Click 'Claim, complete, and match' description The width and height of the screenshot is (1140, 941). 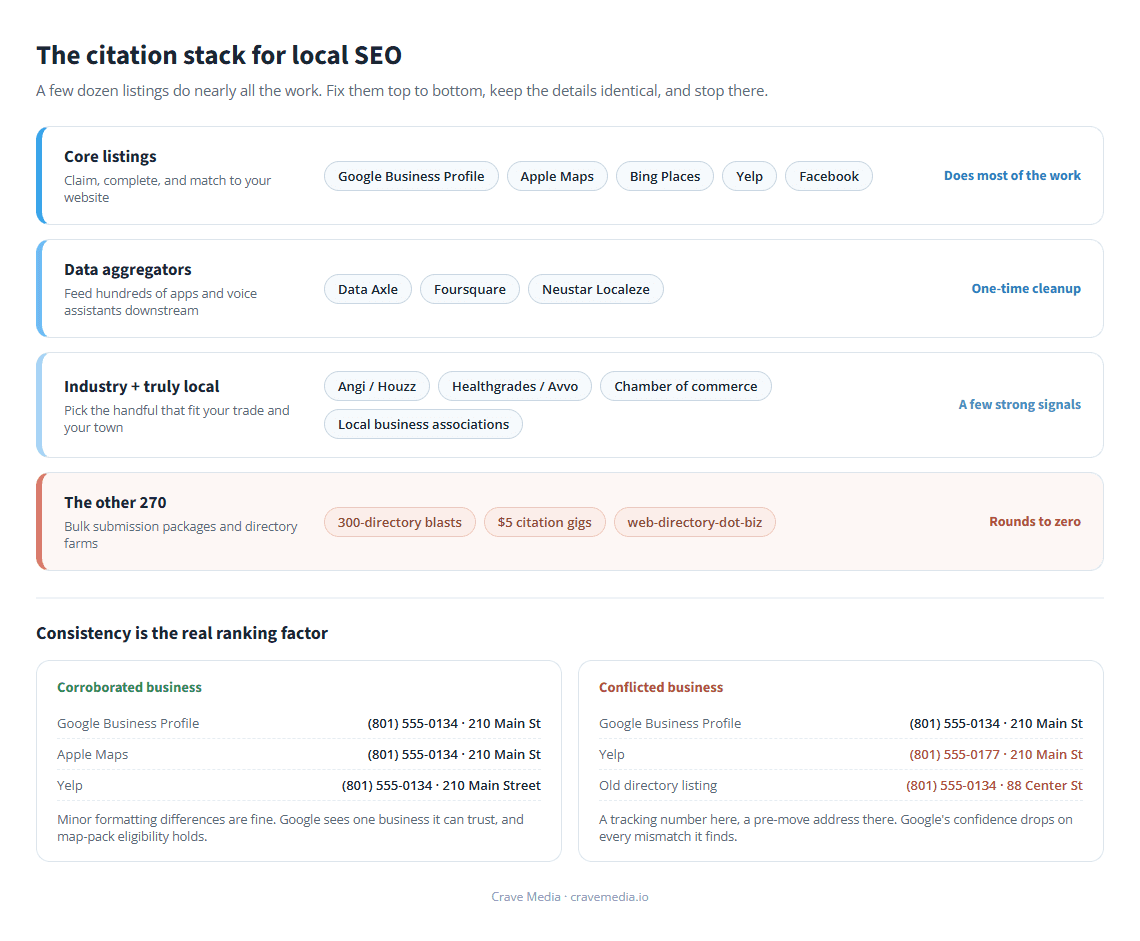click(167, 188)
